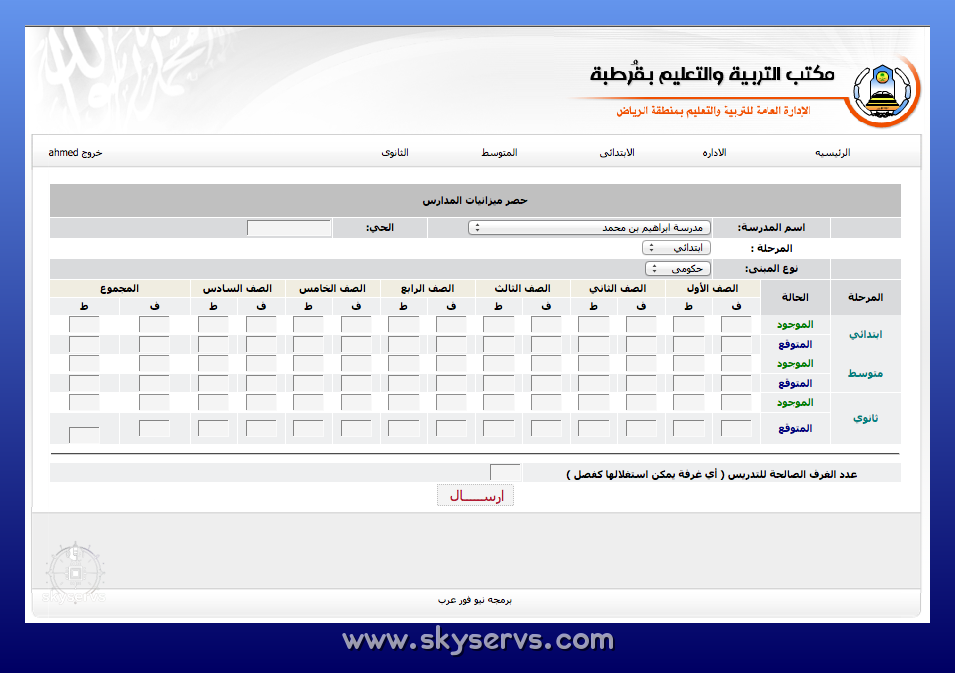Viewport: 955px width, 673px height.
Task: Click the الحي district text field
Action: (x=288, y=228)
